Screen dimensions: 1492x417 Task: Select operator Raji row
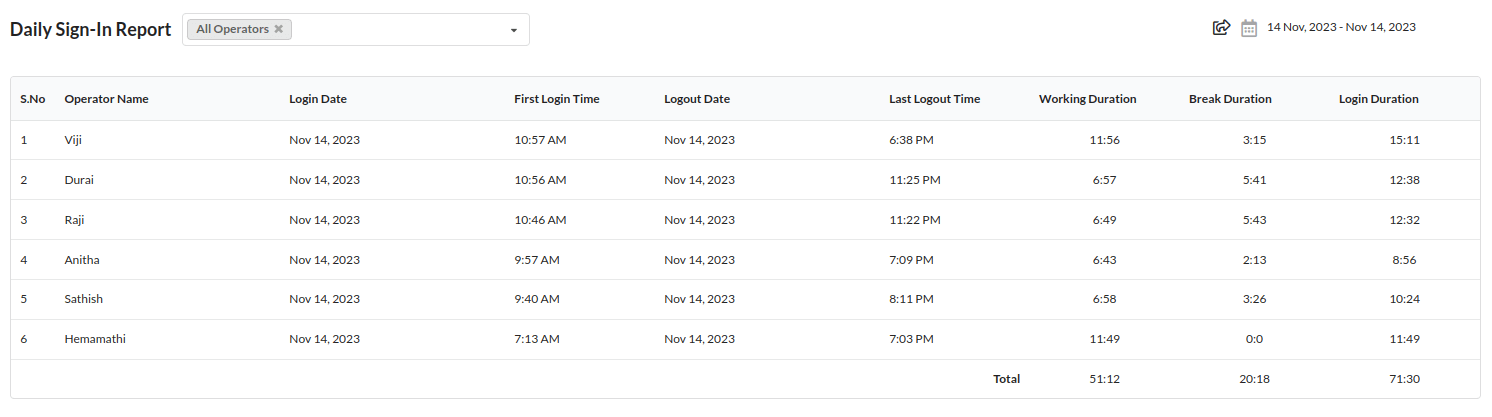coord(745,220)
